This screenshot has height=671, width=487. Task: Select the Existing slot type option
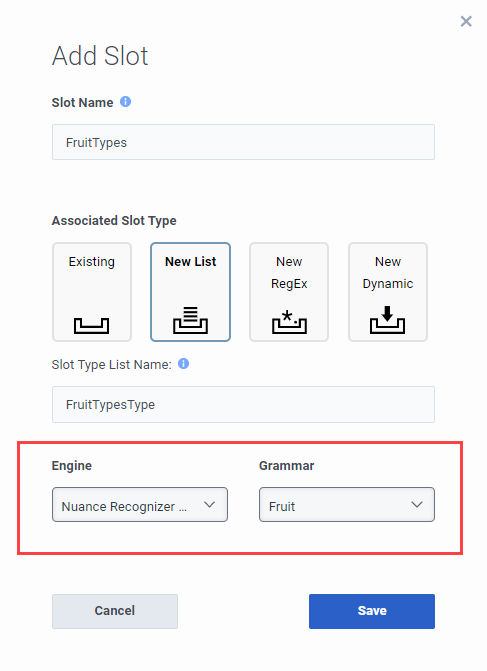click(x=92, y=292)
